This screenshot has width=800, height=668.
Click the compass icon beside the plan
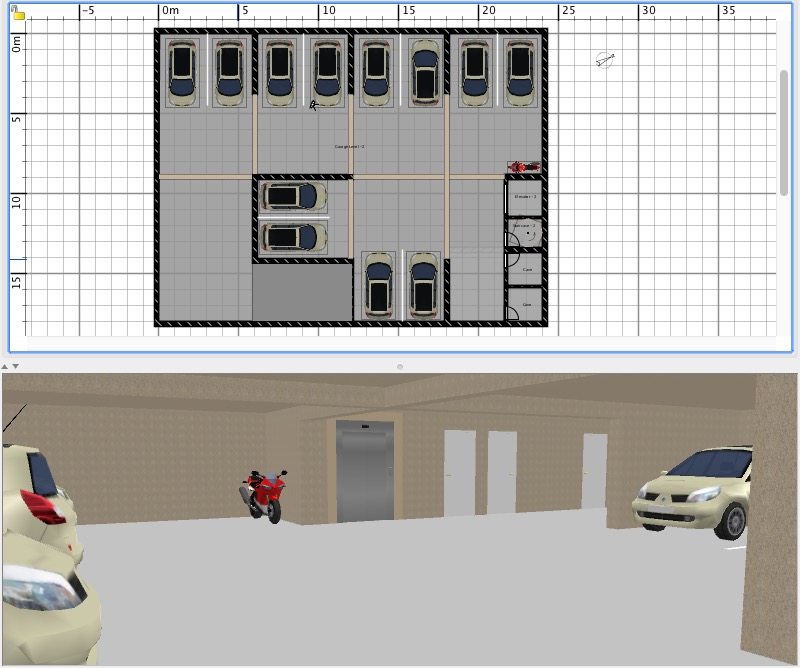604,60
